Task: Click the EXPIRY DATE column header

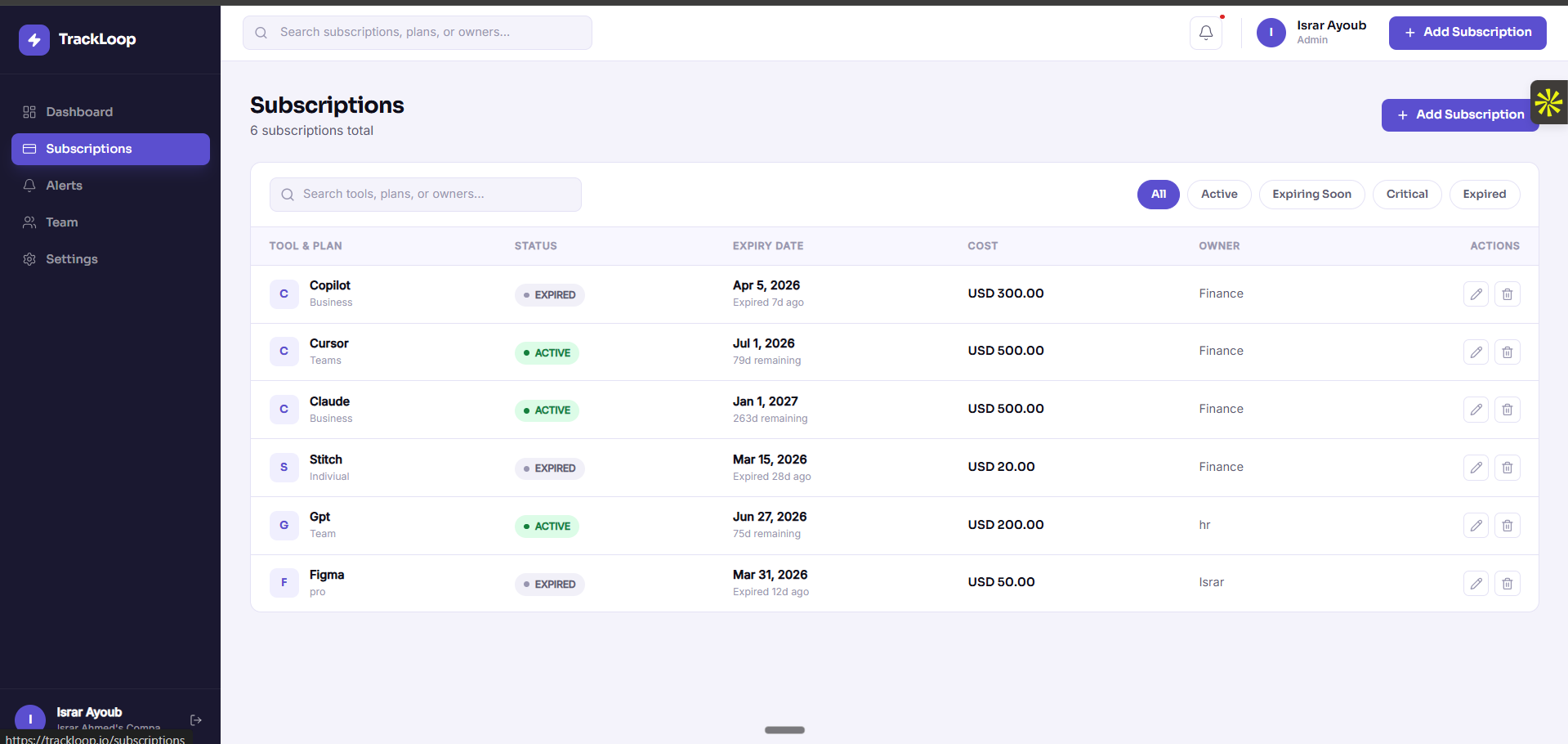Action: [x=768, y=246]
